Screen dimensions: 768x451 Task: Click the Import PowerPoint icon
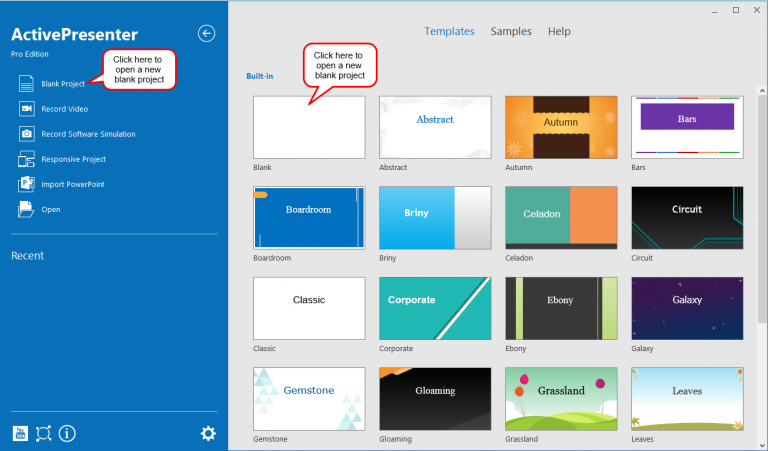pyautogui.click(x=26, y=184)
